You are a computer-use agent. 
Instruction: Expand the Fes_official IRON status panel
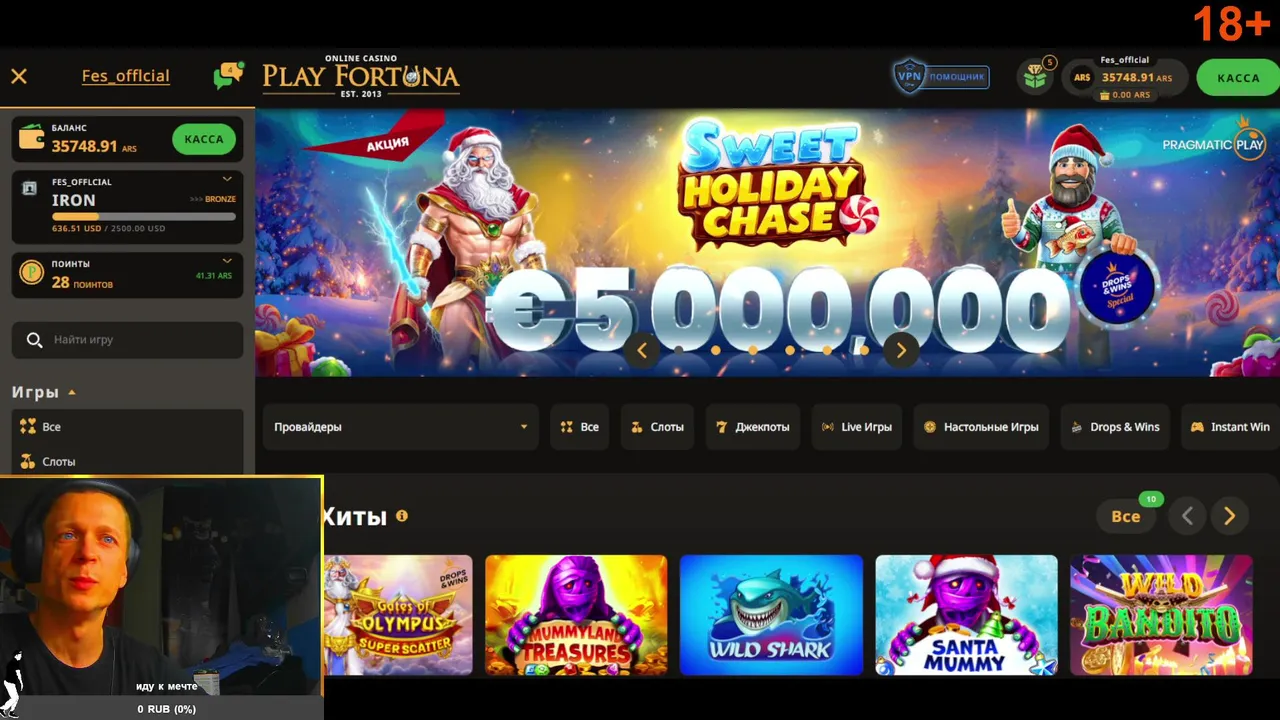tap(227, 180)
